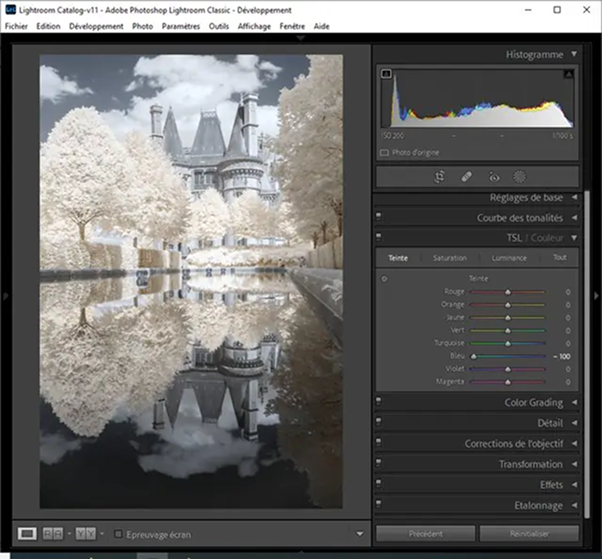Click the Bleu hue slider handle
This screenshot has height=559, width=602.
click(x=474, y=356)
